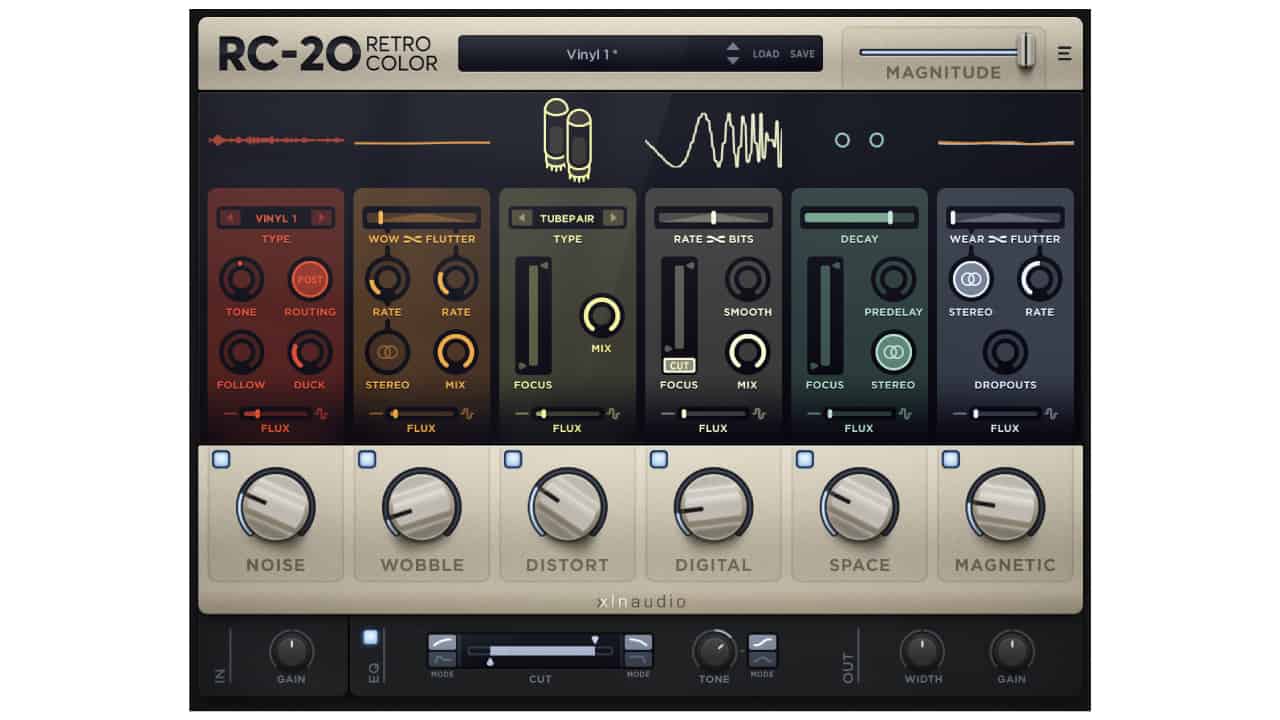Select the upper low-cut mode shape icon

point(442,642)
